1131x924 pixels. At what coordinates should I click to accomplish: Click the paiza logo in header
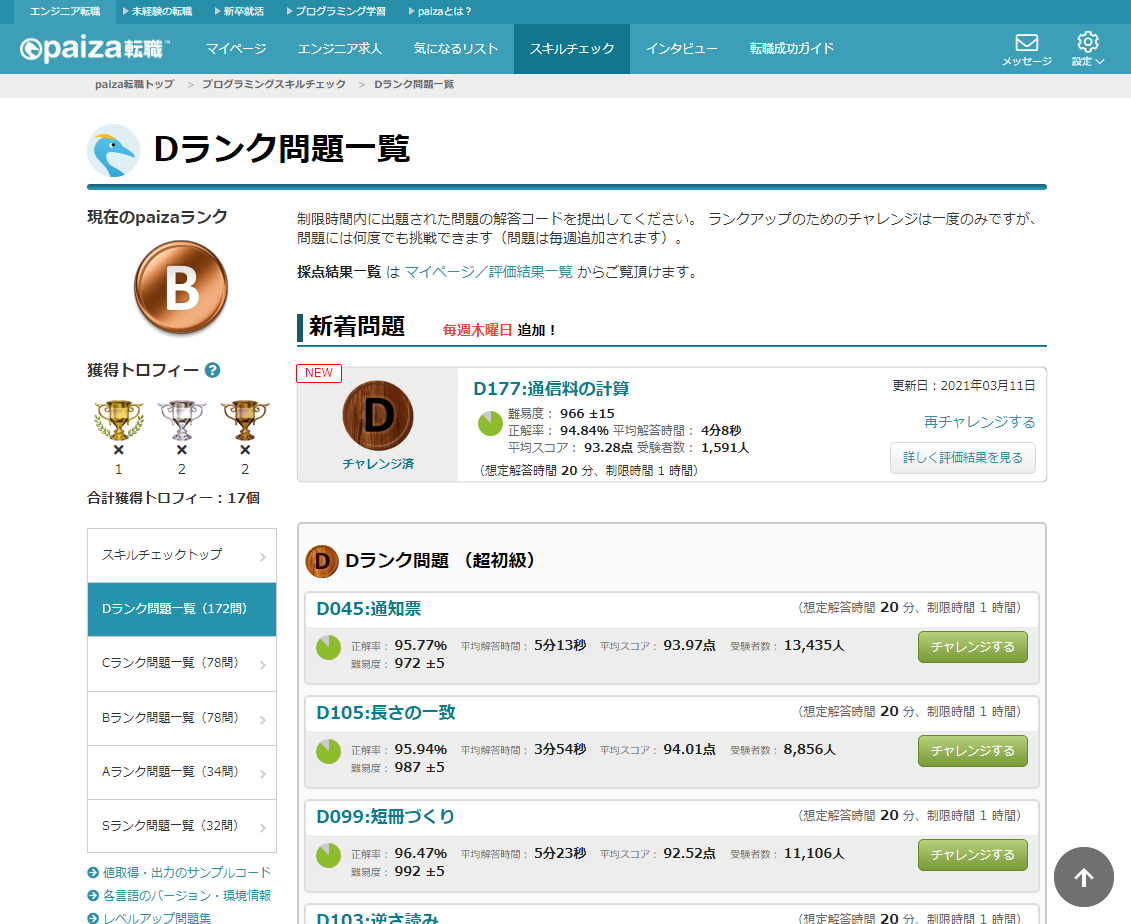click(x=95, y=49)
